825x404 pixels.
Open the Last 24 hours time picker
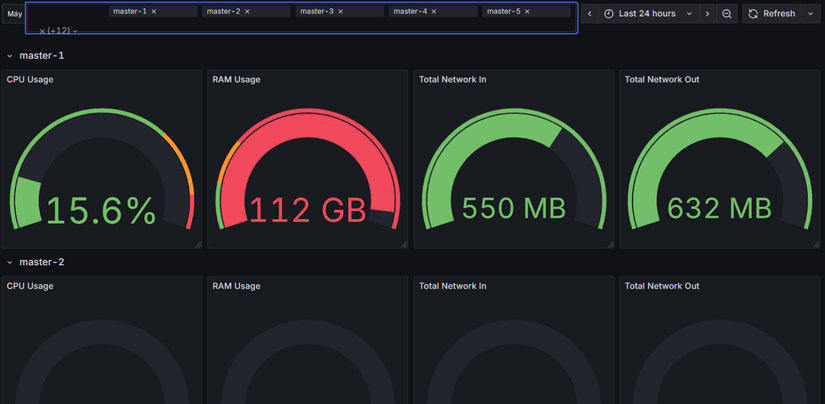pos(649,14)
